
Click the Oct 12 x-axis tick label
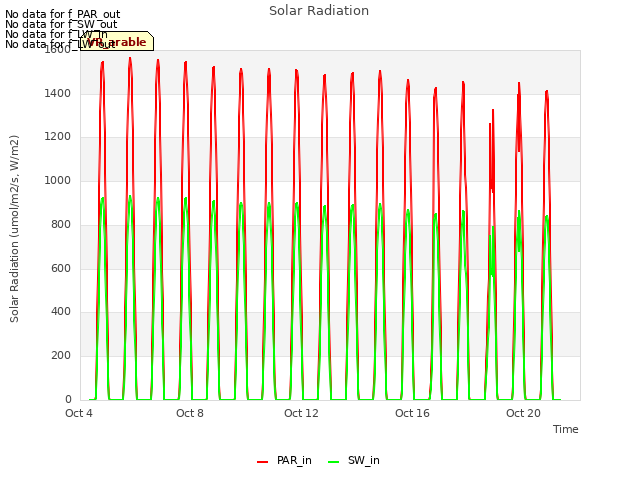301,413
